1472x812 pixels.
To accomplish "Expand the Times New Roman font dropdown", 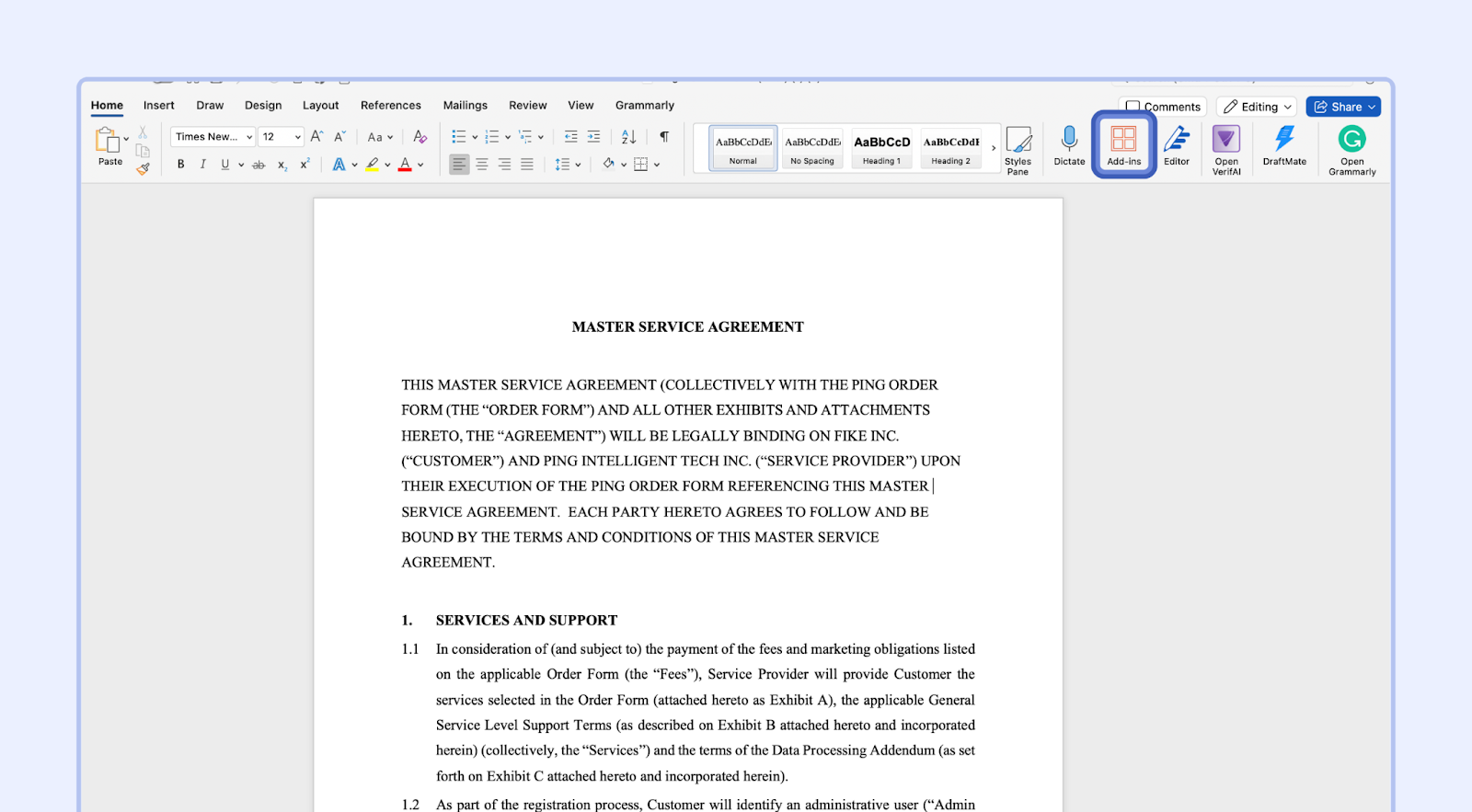I will pos(248,137).
